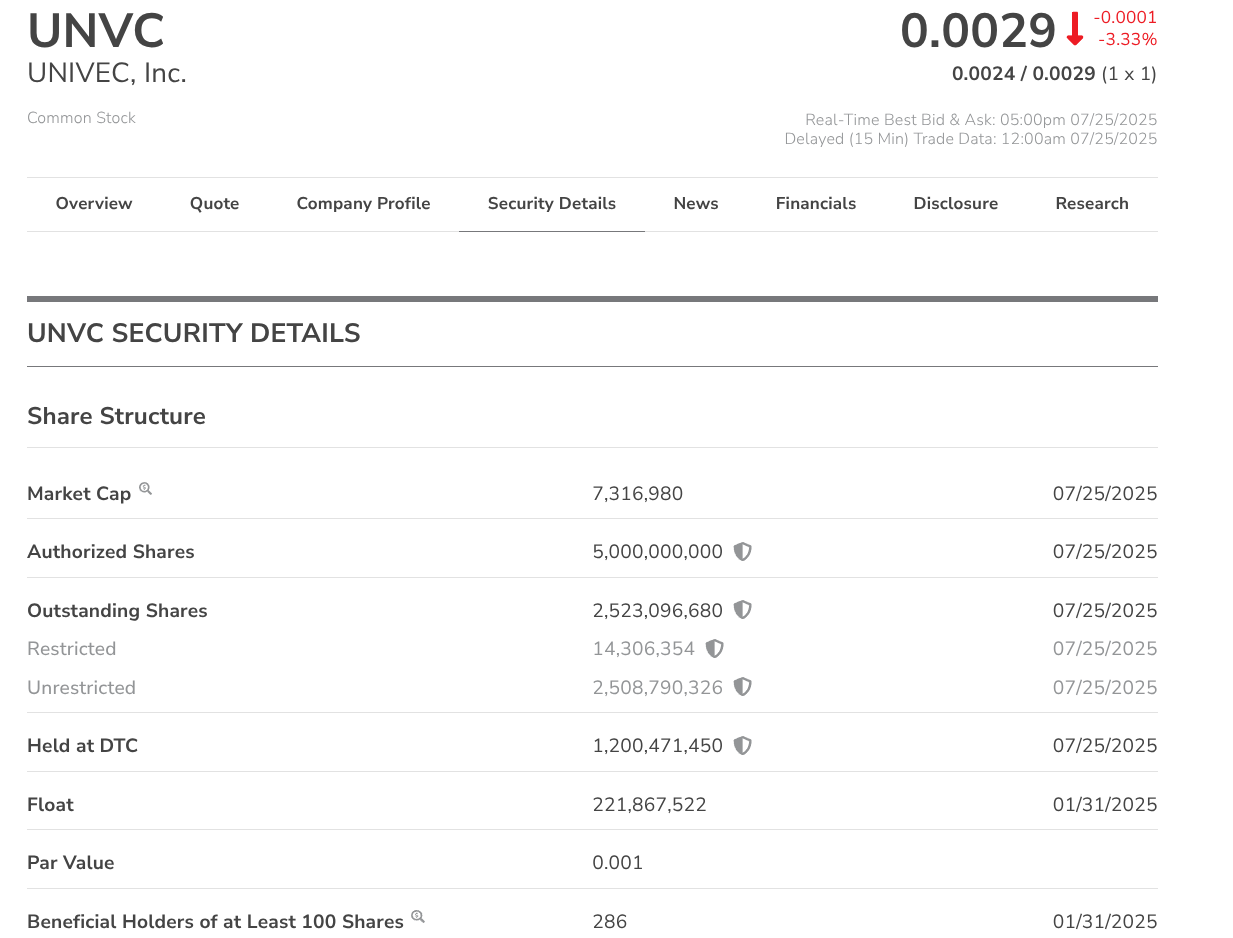Image resolution: width=1233 pixels, height=938 pixels.
Task: Click the Unrestricted row date 07/25/2025
Action: point(1105,688)
